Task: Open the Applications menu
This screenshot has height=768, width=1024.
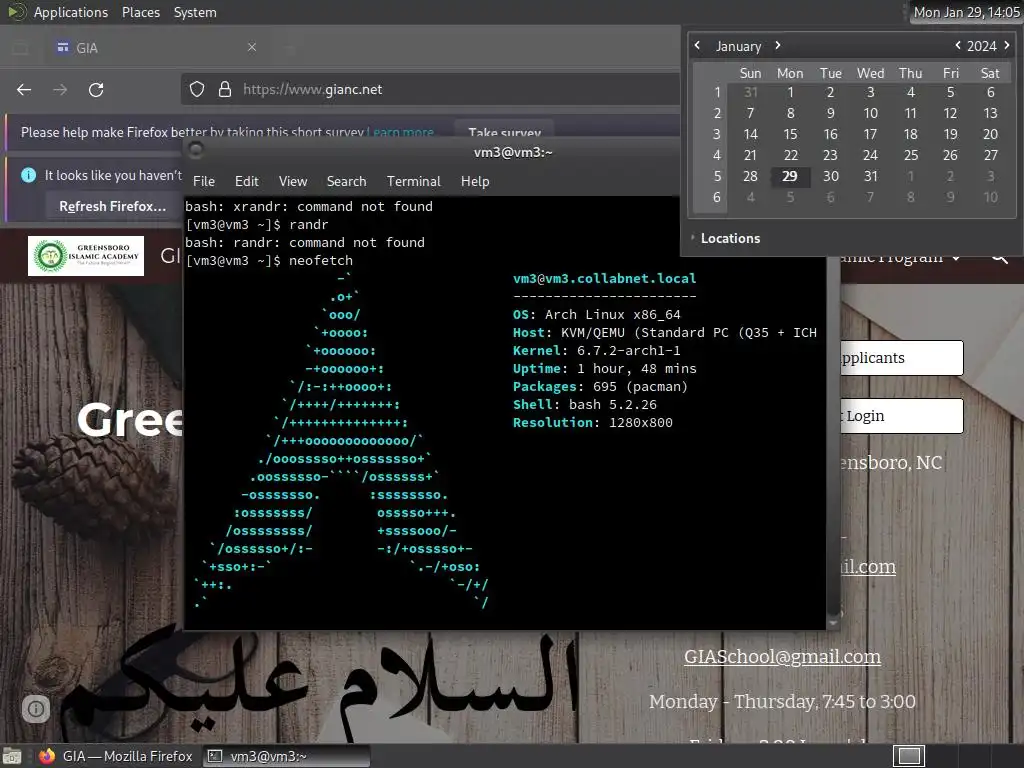Action: coord(71,12)
